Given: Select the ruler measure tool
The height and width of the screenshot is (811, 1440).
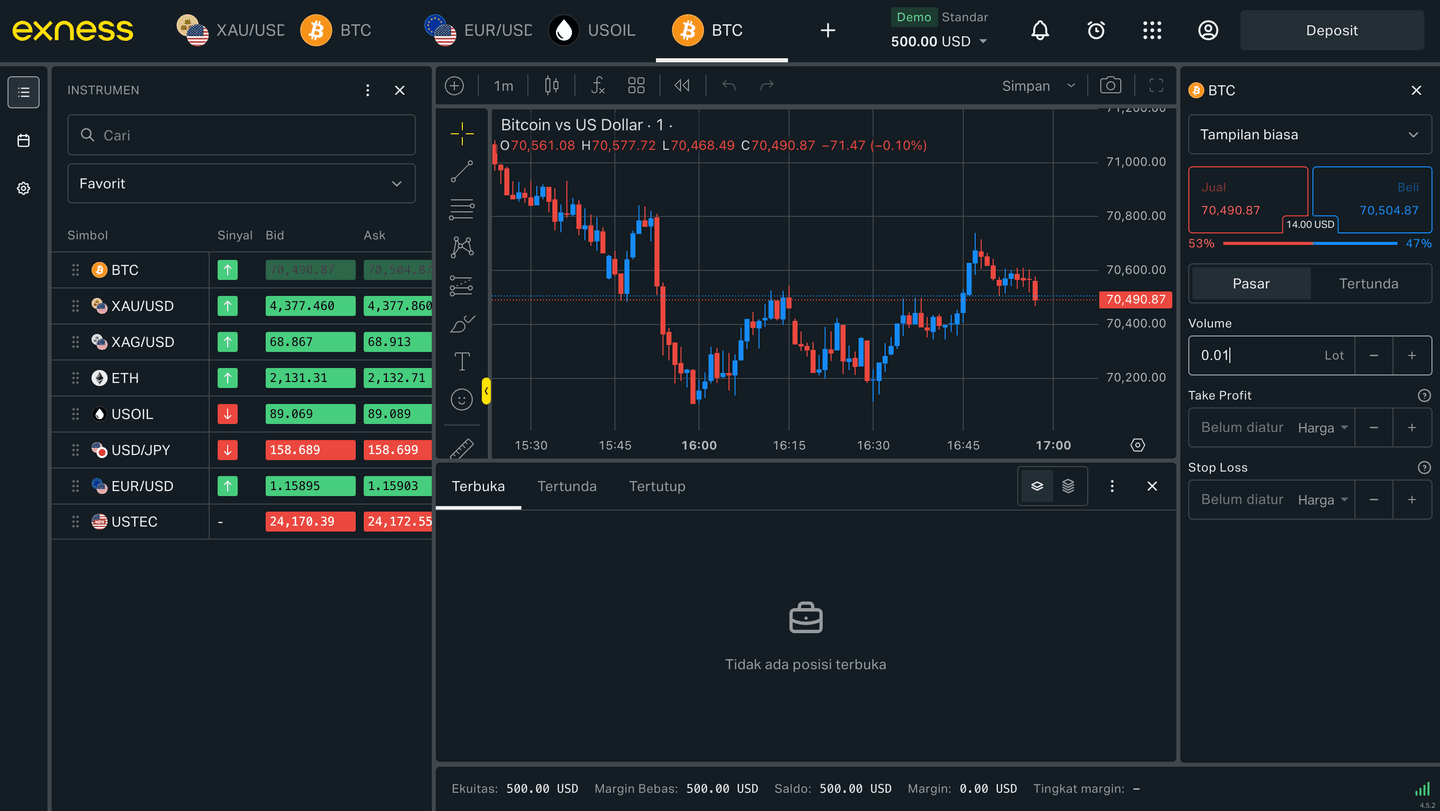Looking at the screenshot, I should 461,448.
